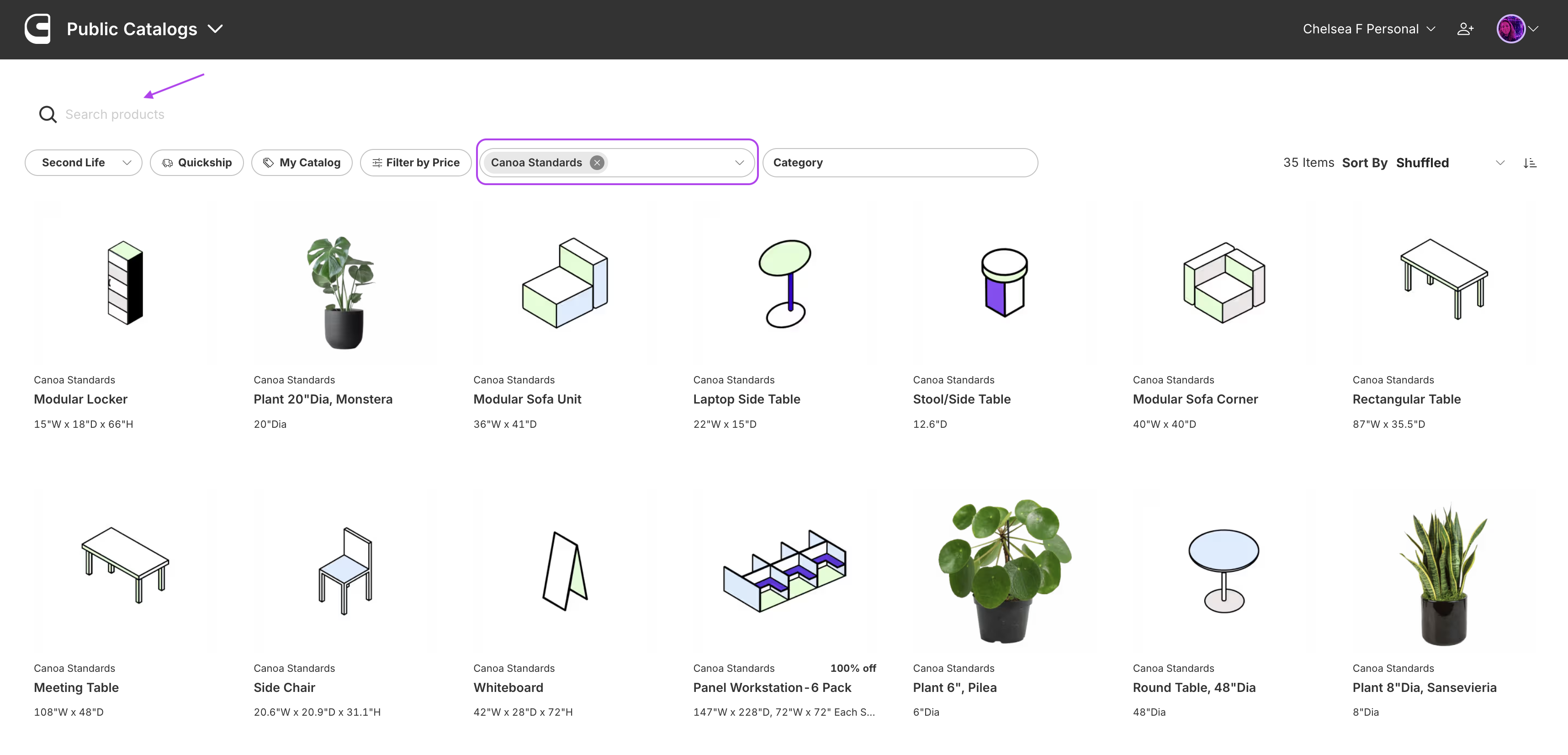Click the invite user icon
Screen dimensions: 1568x755
click(1465, 29)
